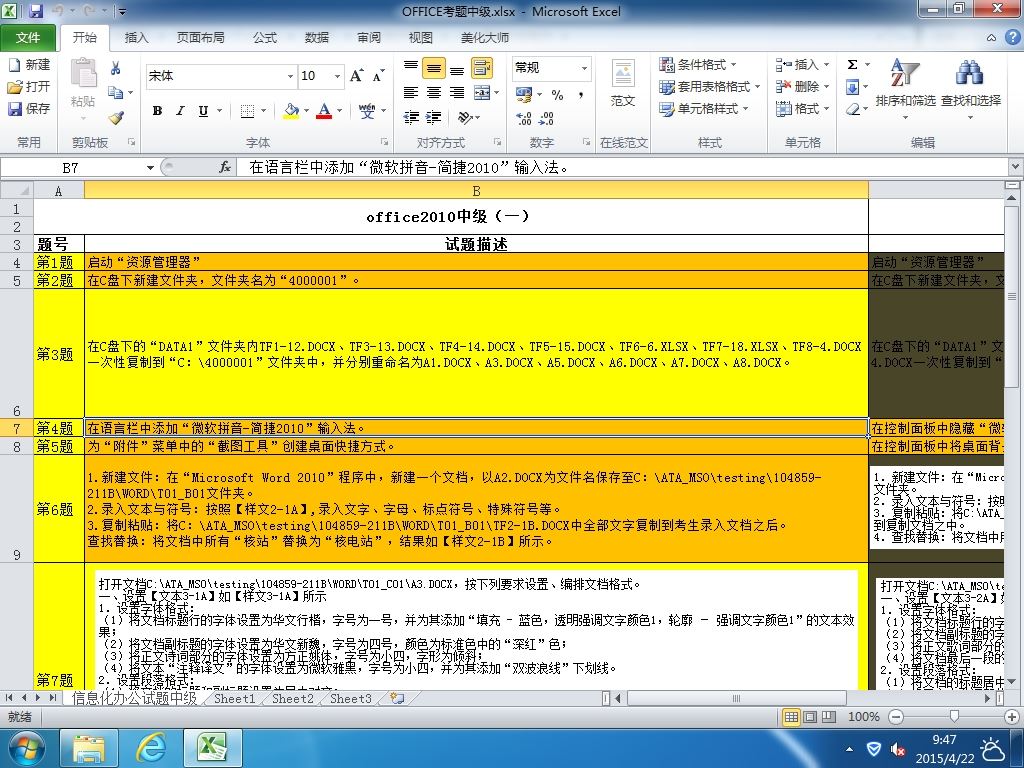
Task: Click the 格式 cells button
Action: 802,109
